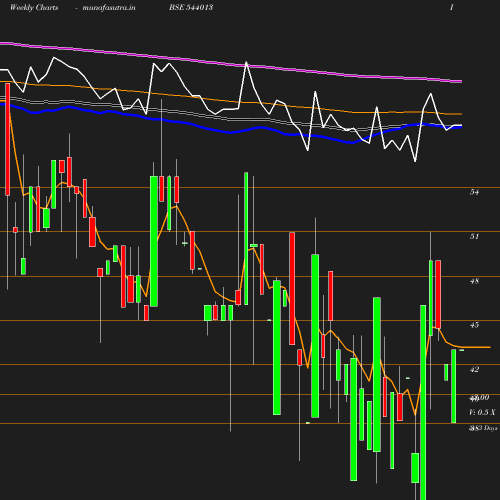The height and width of the screenshot is (500, 500).
Task: Click the 48 price axis label
Action: [x=474, y=281]
